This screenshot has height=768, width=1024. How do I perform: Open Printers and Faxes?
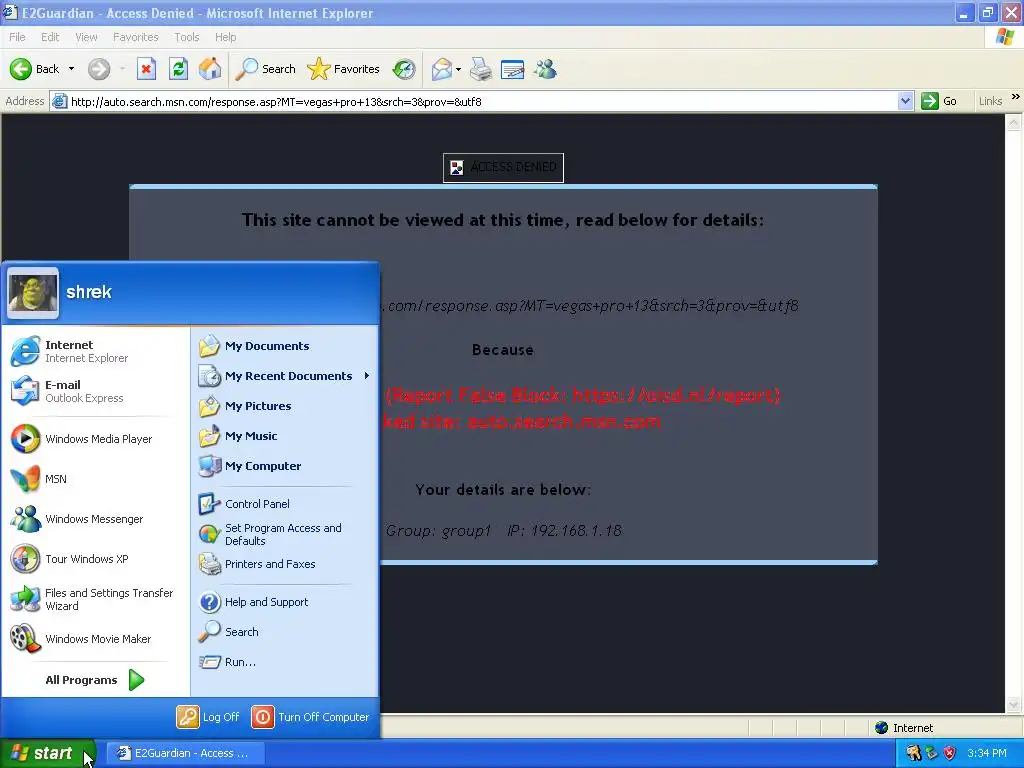[x=285, y=564]
